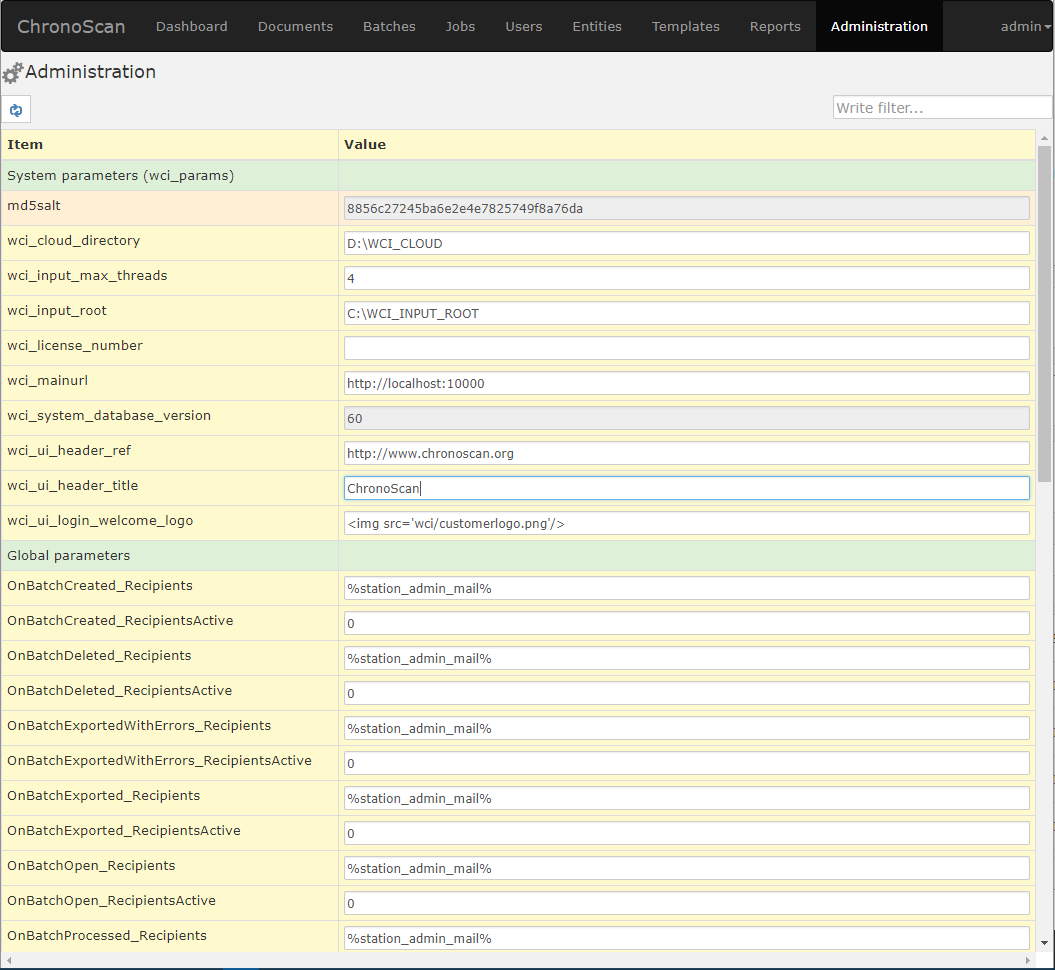Click the scroll down arrow
Screen dimensions: 1055x970
(1044, 943)
